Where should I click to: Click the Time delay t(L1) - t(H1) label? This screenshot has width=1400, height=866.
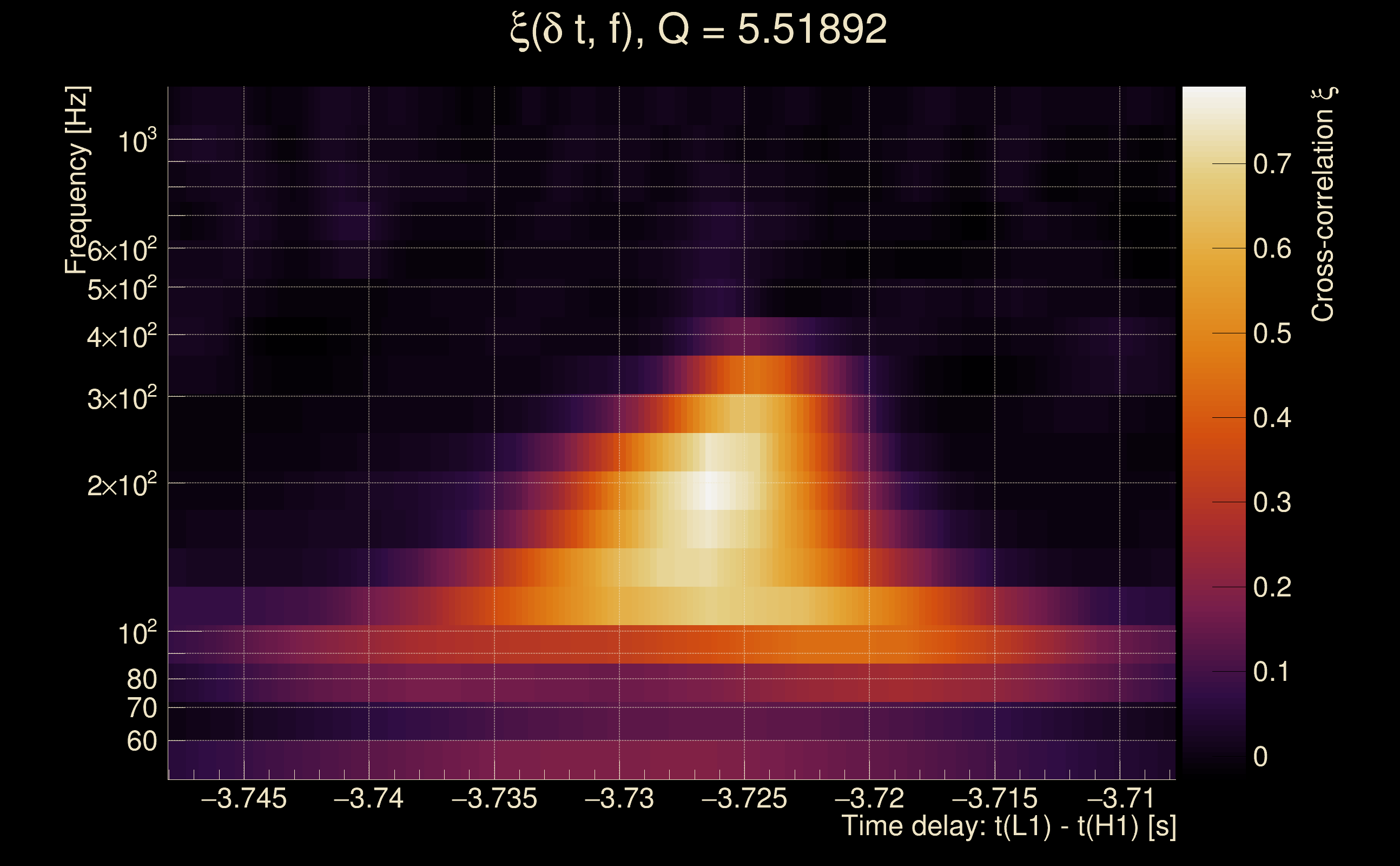coord(1008,826)
